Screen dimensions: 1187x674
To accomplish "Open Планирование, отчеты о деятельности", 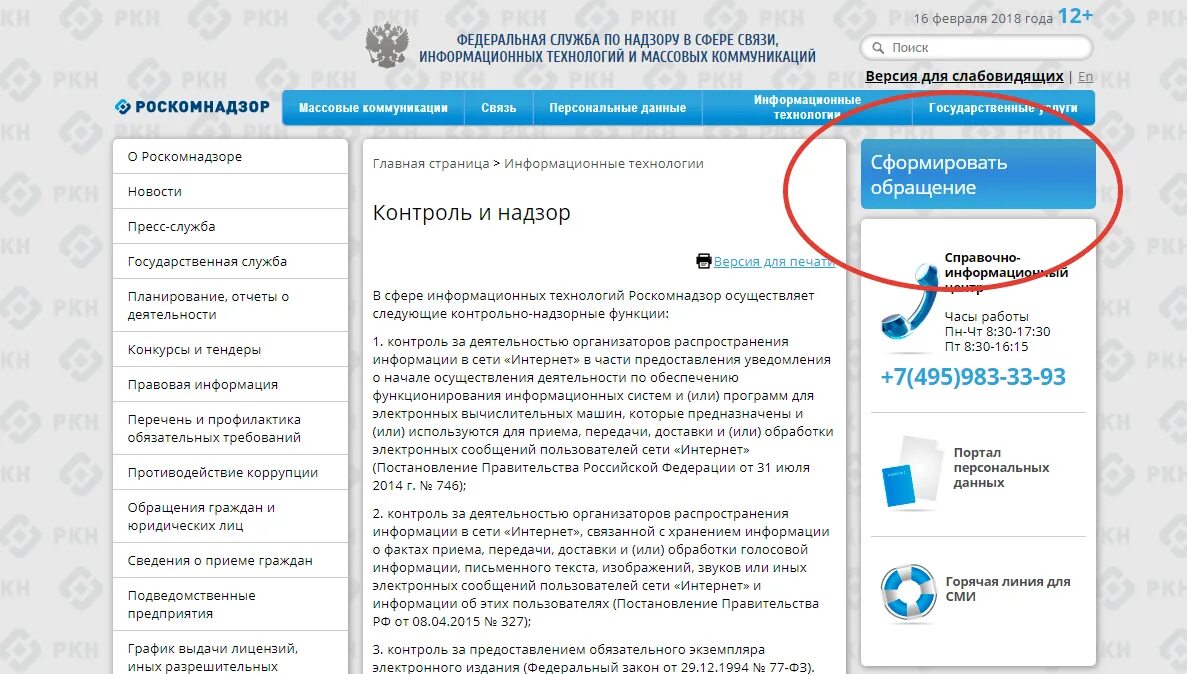I will point(230,305).
